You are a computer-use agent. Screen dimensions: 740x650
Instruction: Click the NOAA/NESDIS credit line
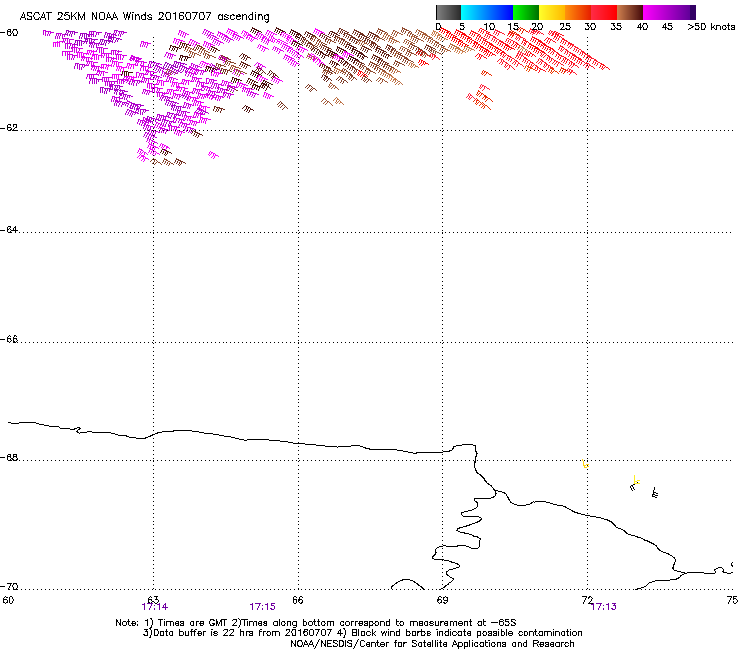(432, 644)
